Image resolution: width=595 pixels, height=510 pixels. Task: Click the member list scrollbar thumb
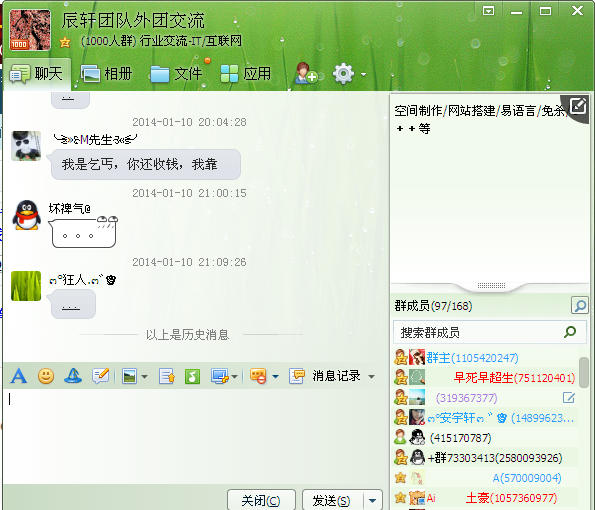point(584,373)
